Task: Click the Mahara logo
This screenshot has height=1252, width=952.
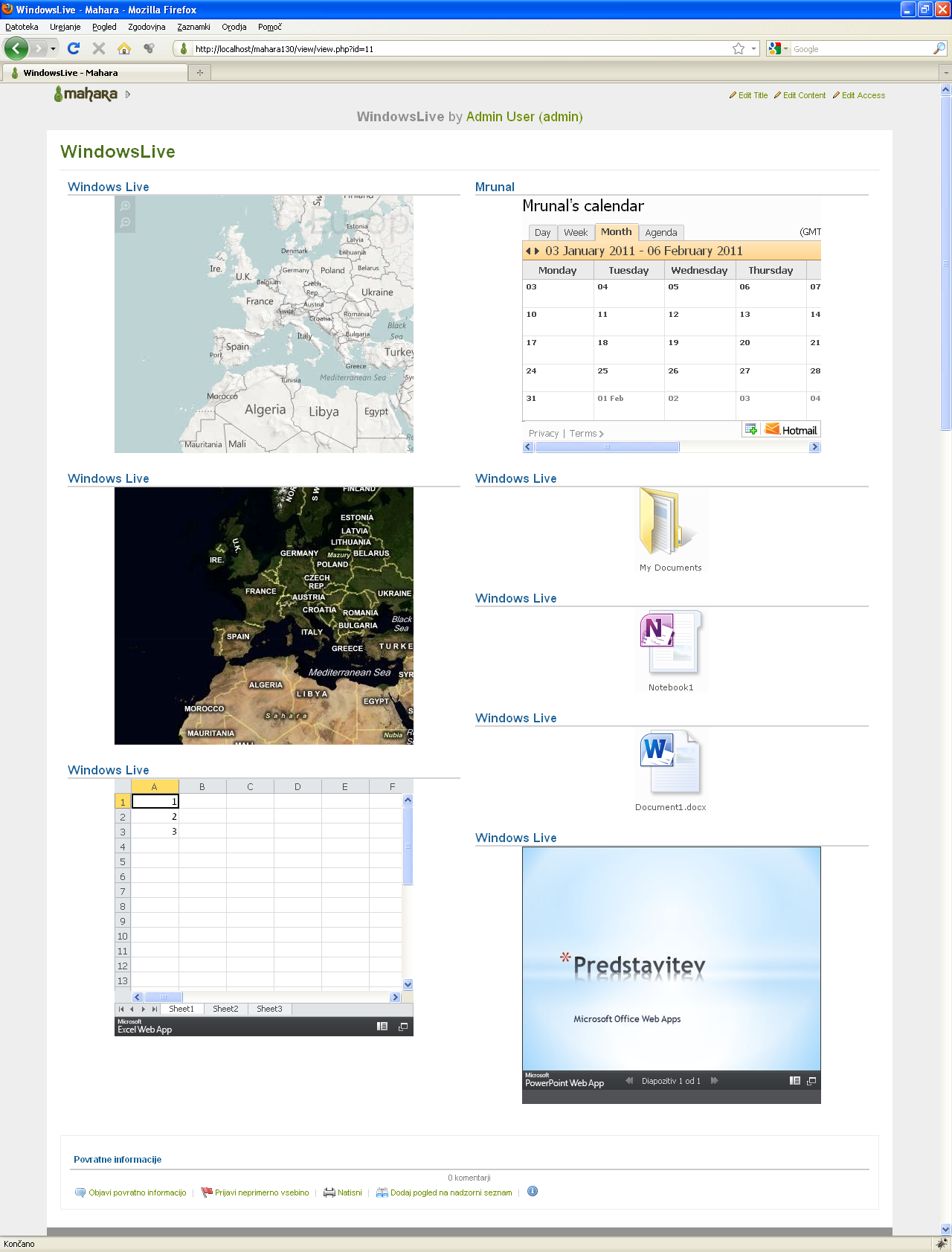Action: (x=86, y=94)
